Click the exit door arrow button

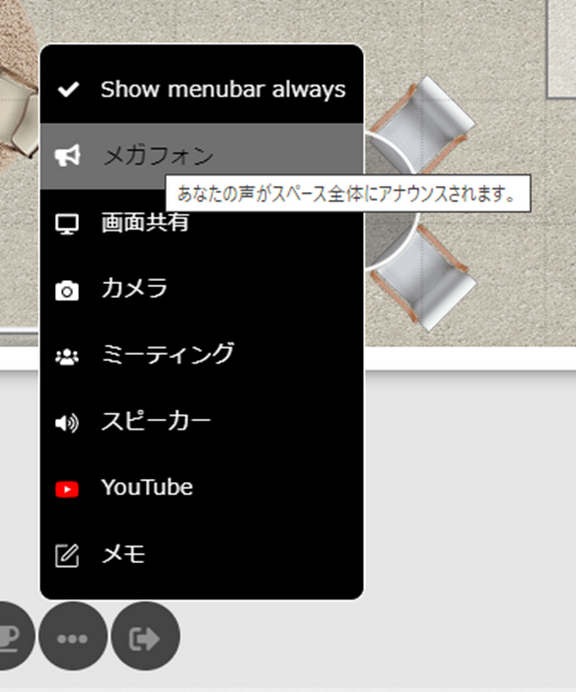[x=145, y=637]
